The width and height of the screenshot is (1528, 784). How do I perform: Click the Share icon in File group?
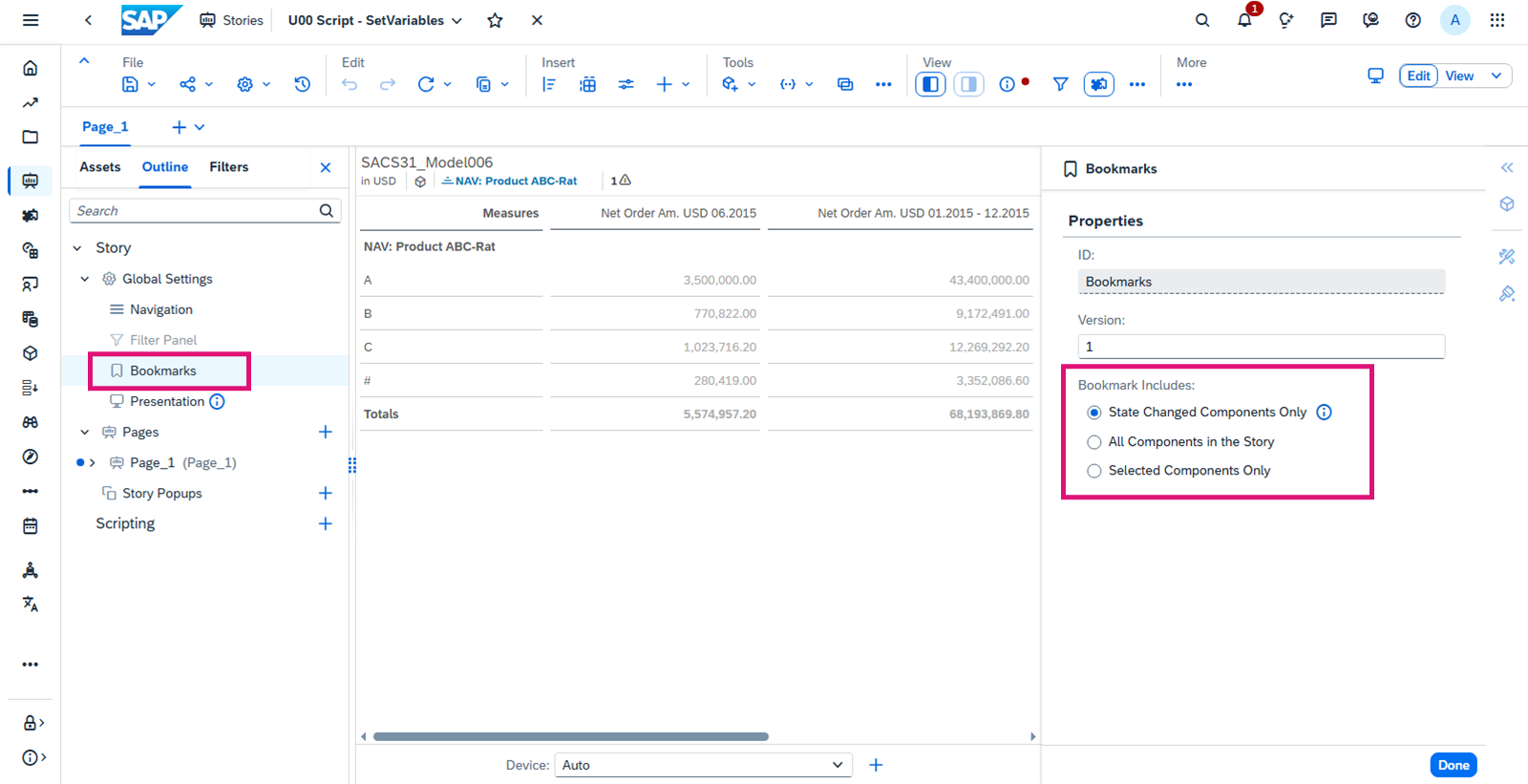click(x=187, y=84)
